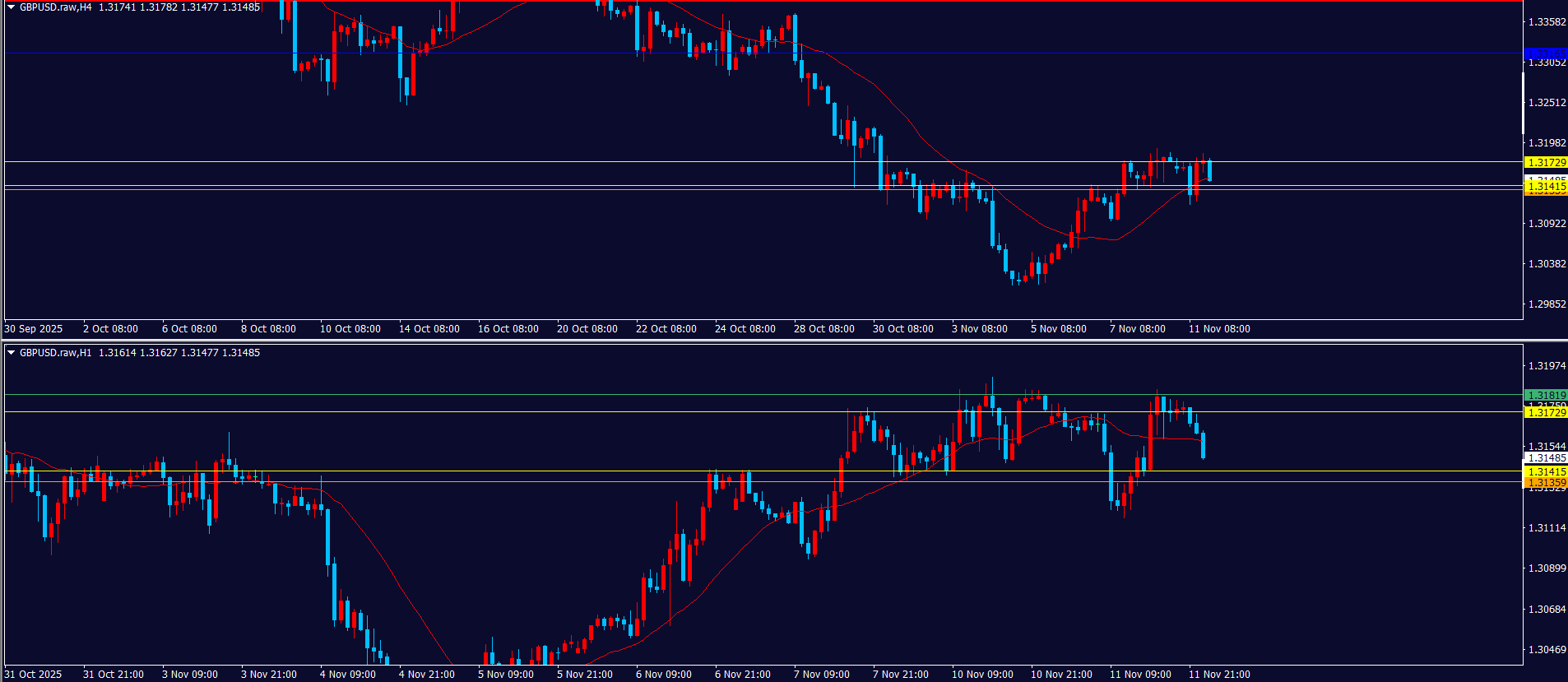Open the H4 chart menu triangle
This screenshot has width=1568, height=682.
(x=12, y=7)
